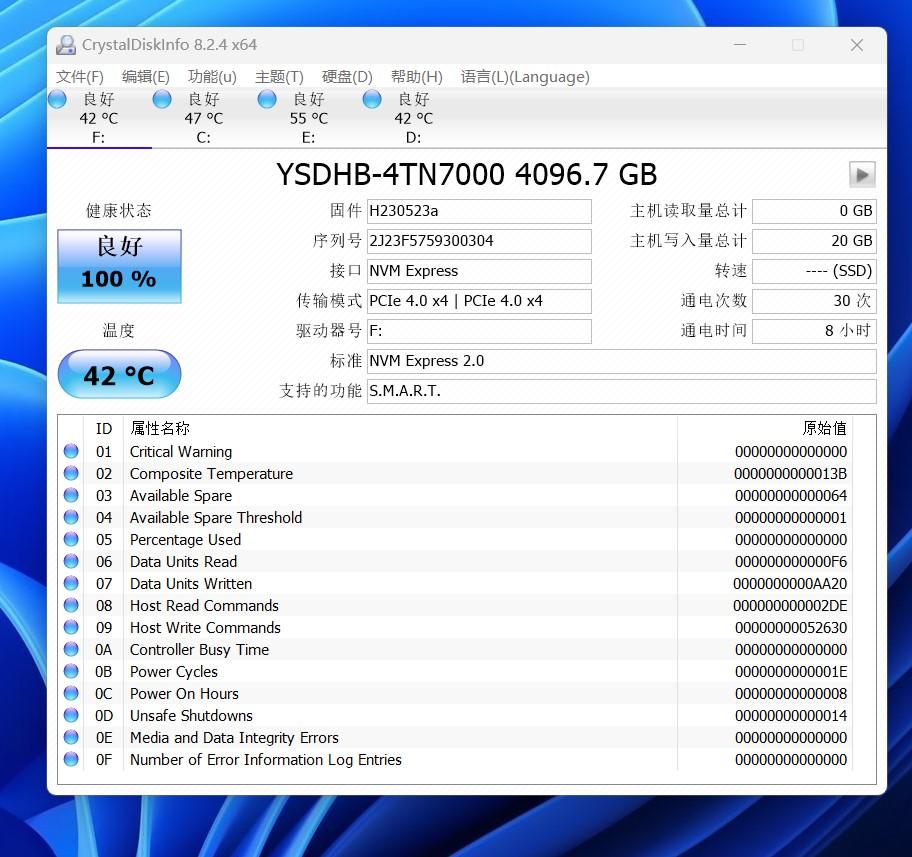Click the status icon of Host Read Commands row
The height and width of the screenshot is (857, 912).
point(71,605)
